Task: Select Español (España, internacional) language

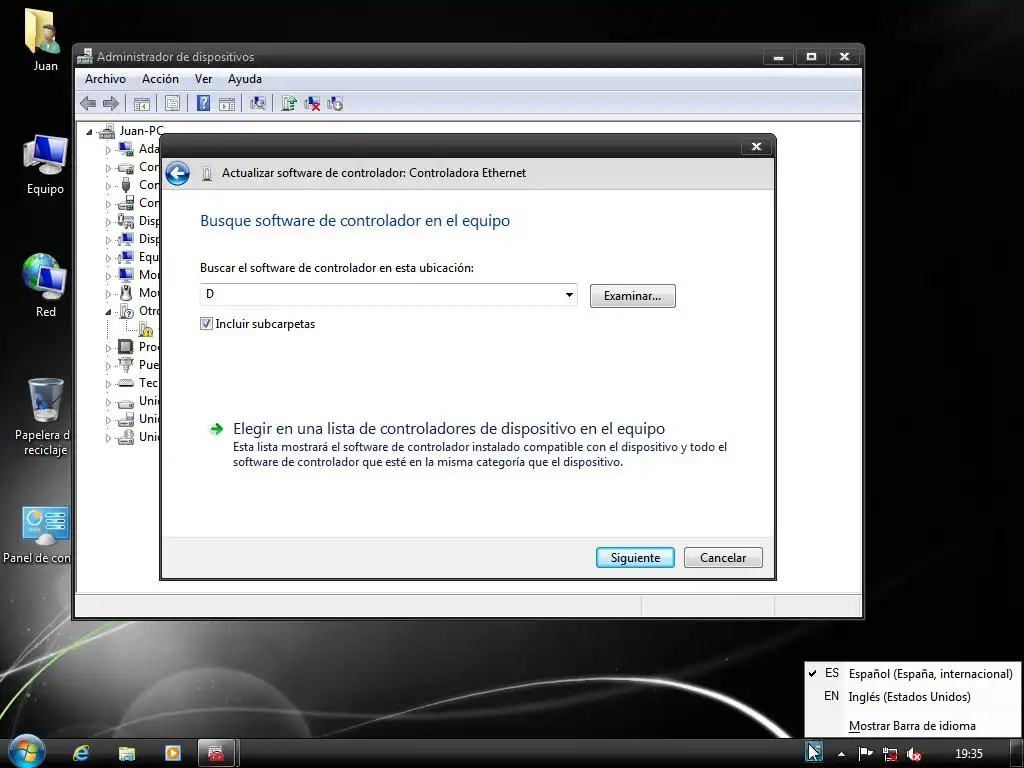Action: tap(912, 673)
